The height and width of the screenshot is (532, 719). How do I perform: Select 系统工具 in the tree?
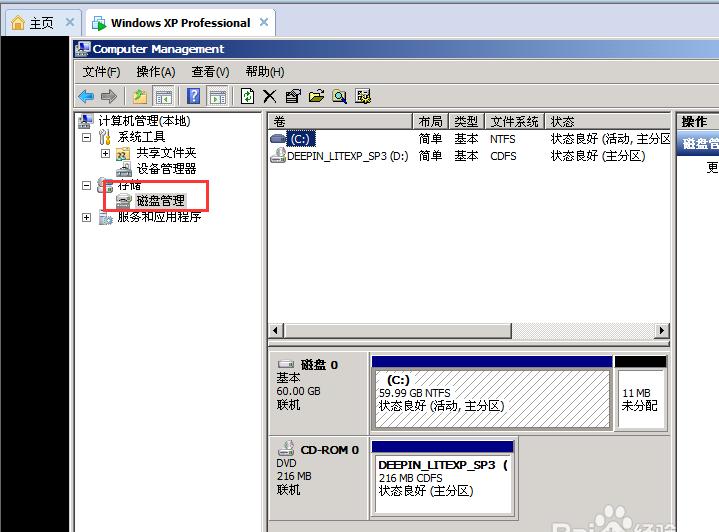141,137
